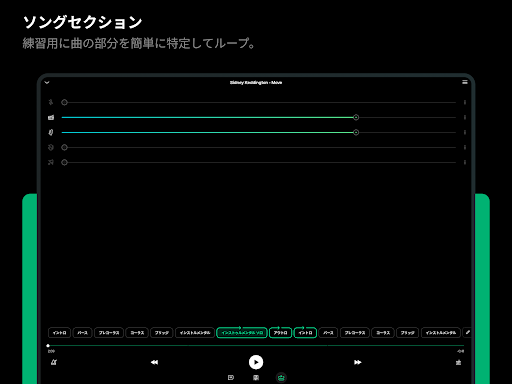Click the bottom track's muted instrument icon

[51, 162]
